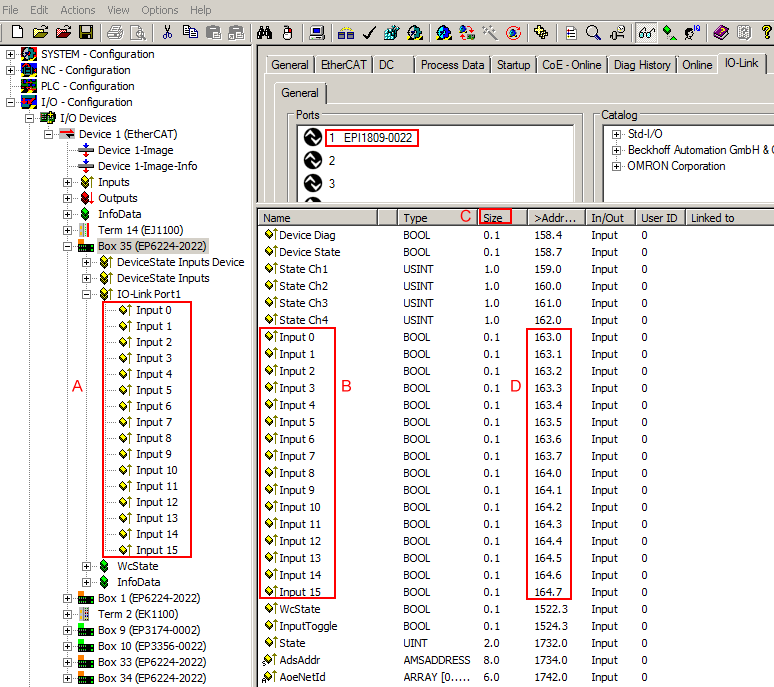Click the yellow Open folder toolbar icon
774x687 pixels.
click(40, 33)
